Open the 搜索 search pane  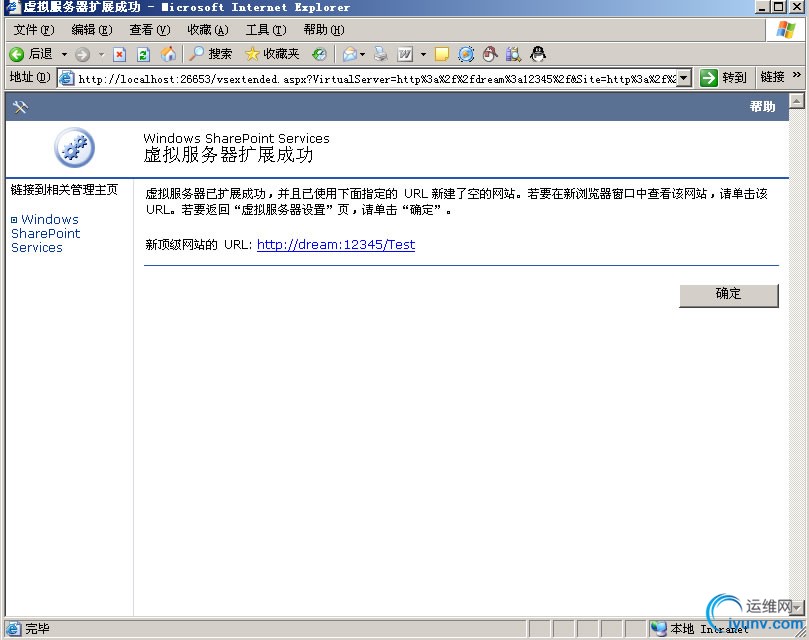coord(211,54)
